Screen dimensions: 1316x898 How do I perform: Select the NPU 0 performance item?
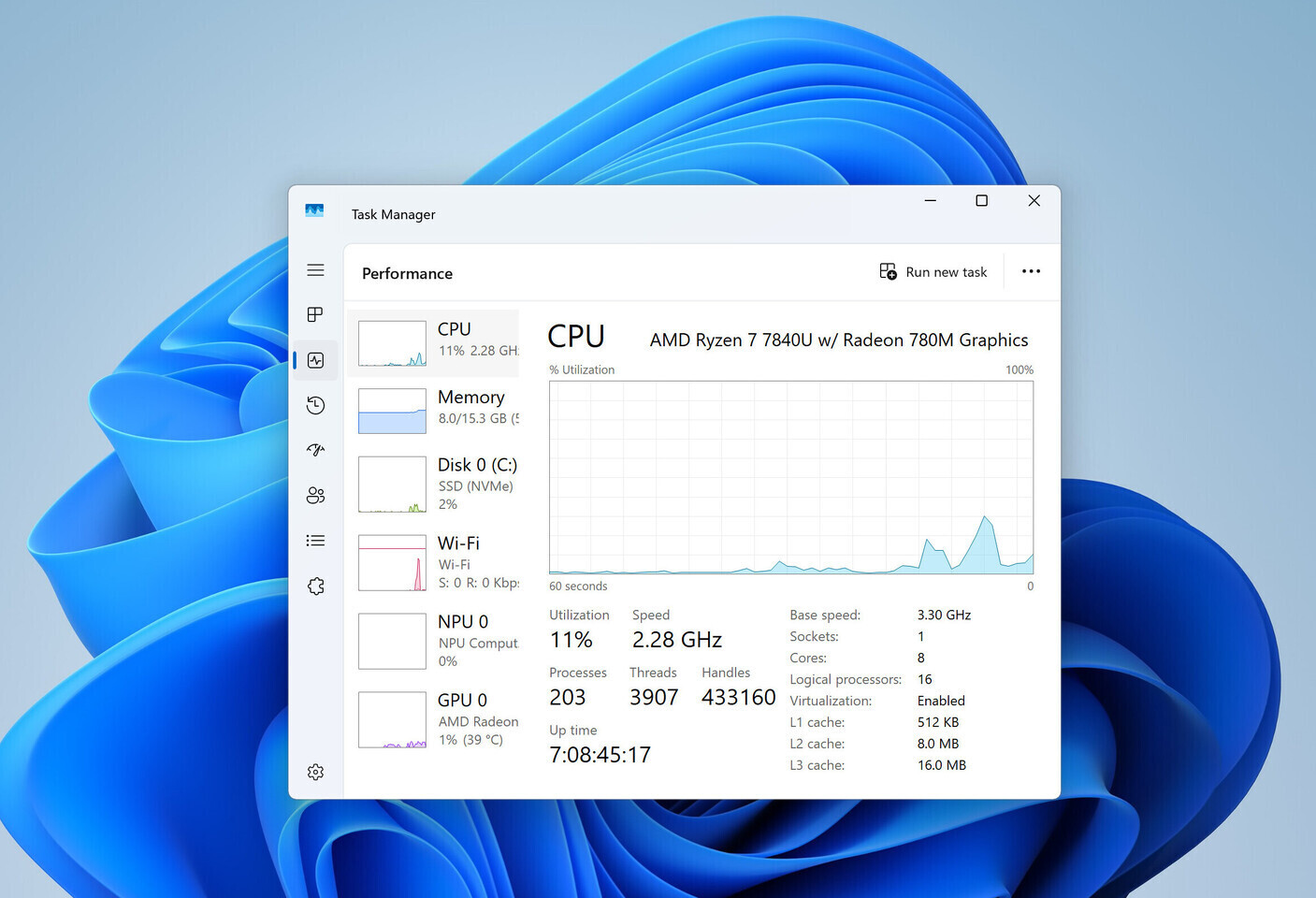(433, 641)
